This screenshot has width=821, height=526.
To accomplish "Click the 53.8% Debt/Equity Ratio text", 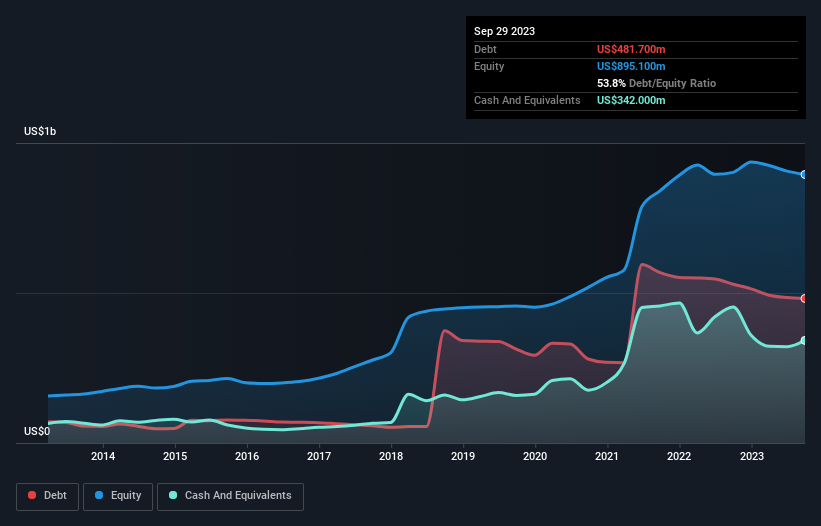I will 656,83.
